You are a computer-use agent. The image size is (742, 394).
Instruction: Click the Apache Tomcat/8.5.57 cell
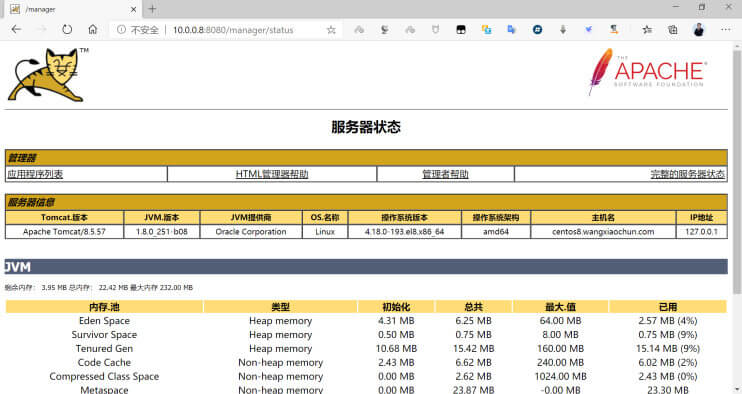point(64,232)
